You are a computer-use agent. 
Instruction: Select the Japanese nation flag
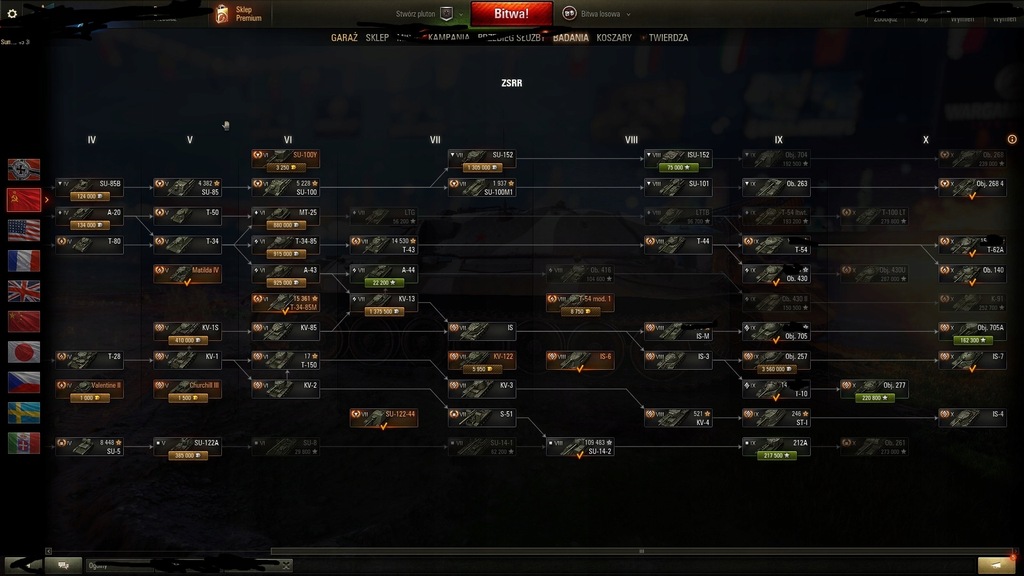point(24,352)
